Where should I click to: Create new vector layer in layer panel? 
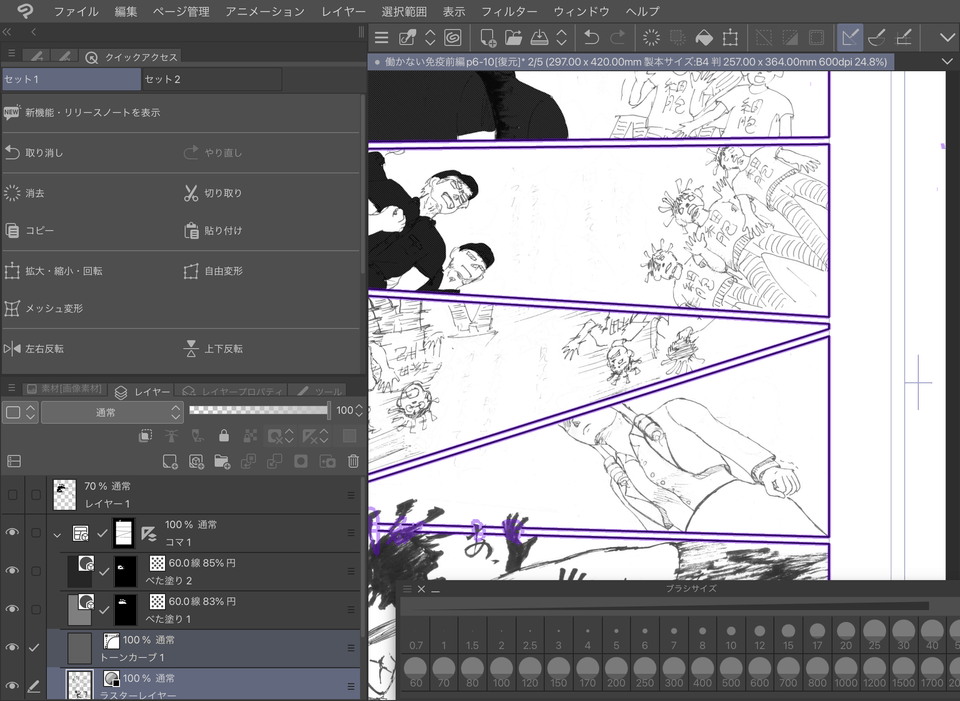[197, 462]
